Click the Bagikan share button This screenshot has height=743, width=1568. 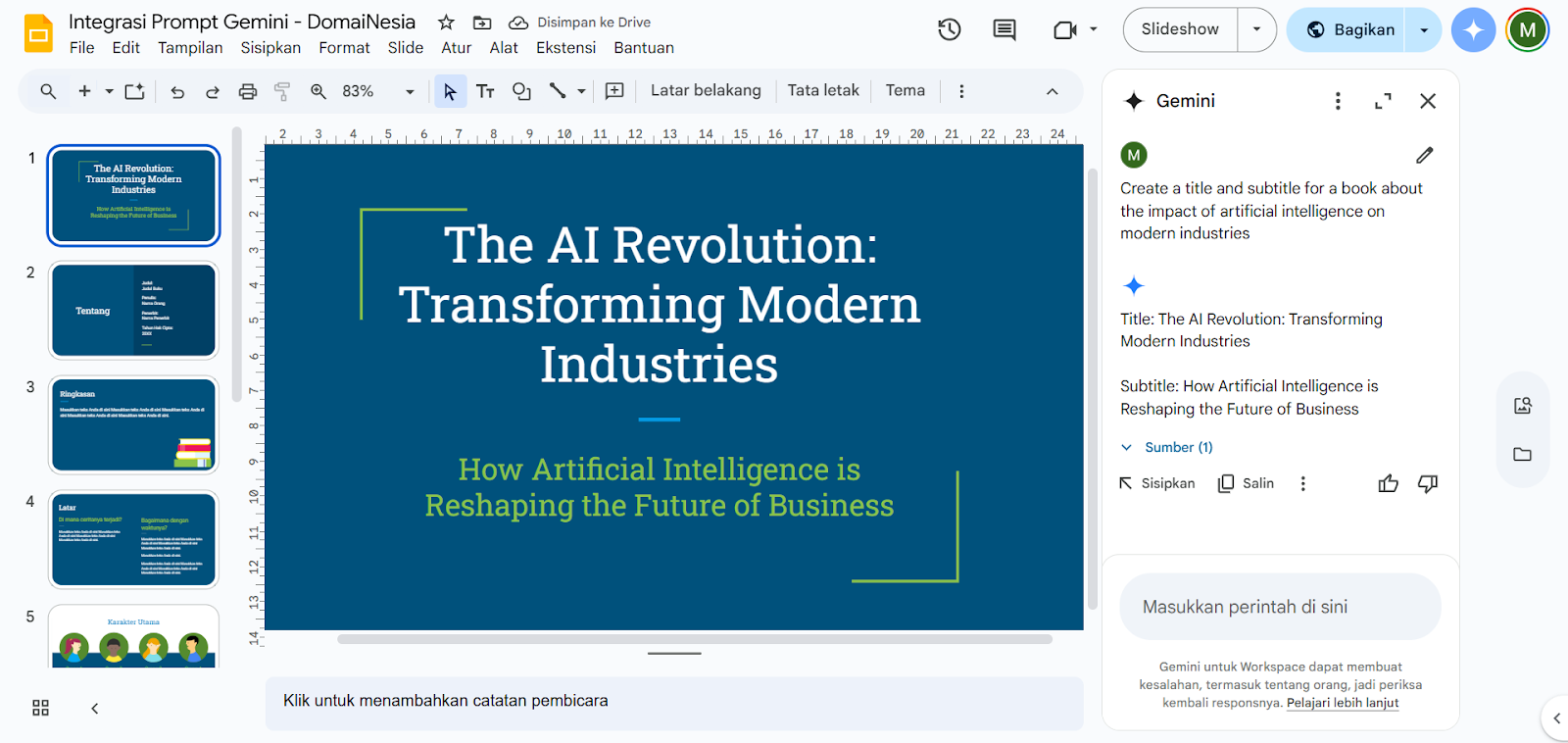click(1347, 30)
